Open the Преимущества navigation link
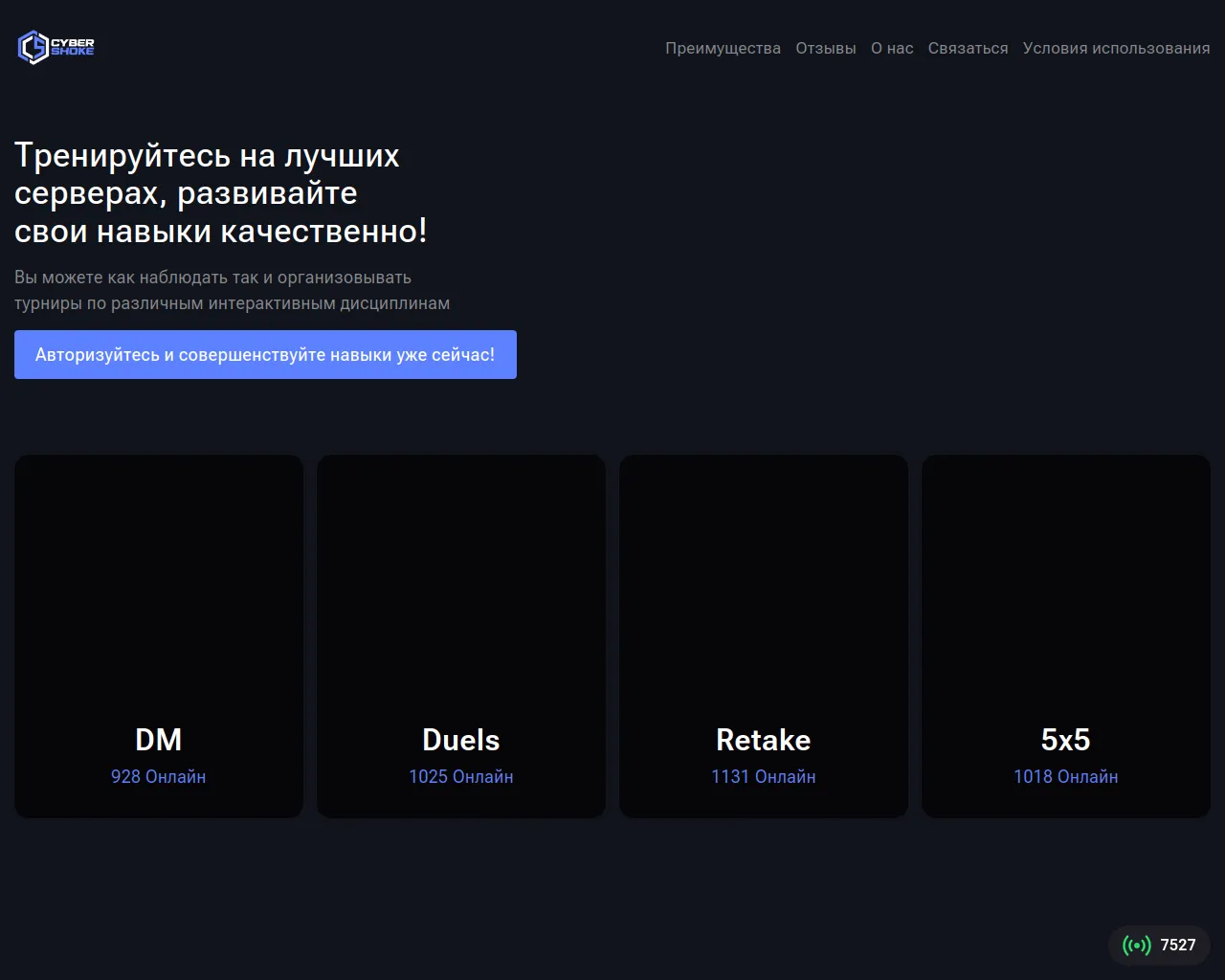This screenshot has height=980, width=1225. [x=723, y=49]
